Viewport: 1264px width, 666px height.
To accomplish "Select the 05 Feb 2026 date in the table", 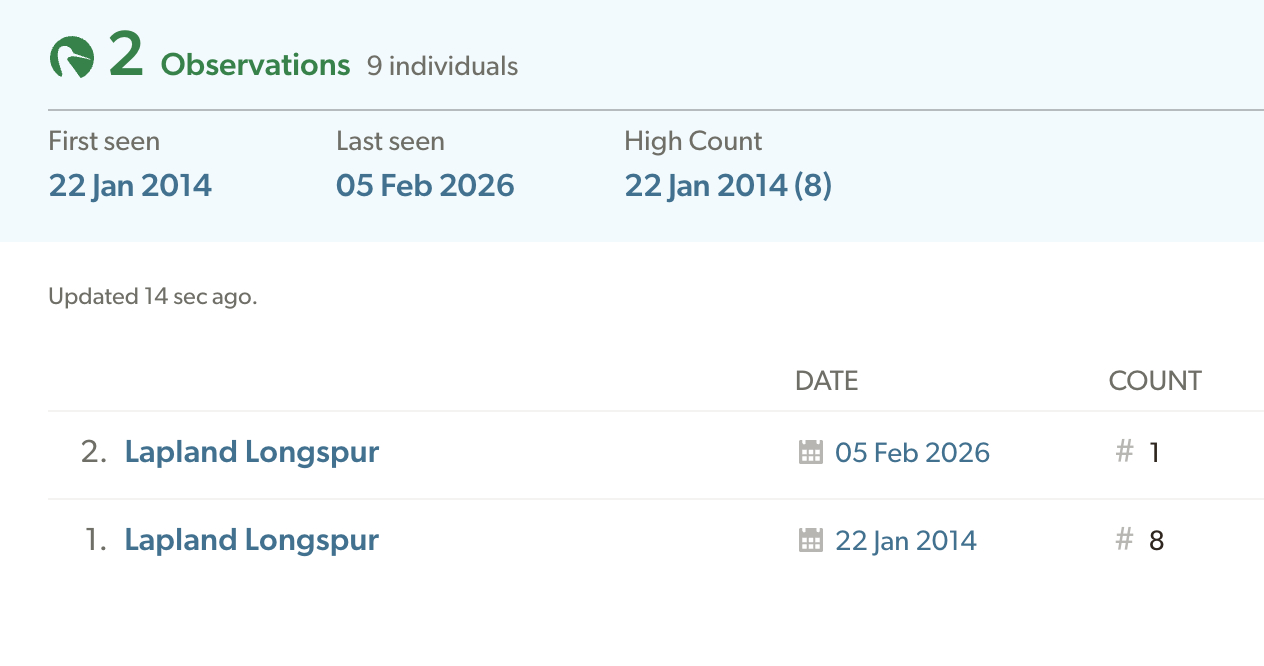I will (912, 453).
